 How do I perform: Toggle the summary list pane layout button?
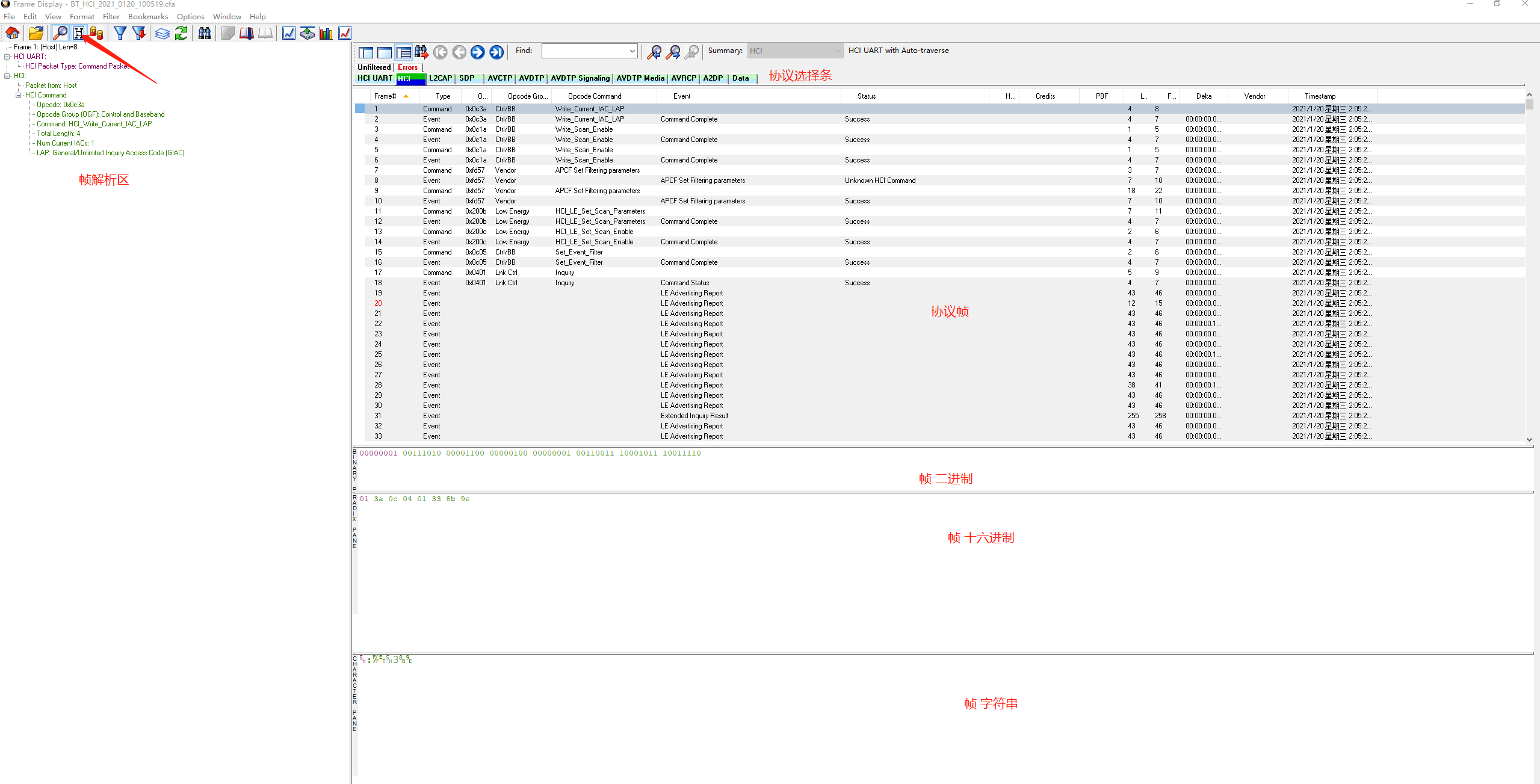[x=404, y=52]
